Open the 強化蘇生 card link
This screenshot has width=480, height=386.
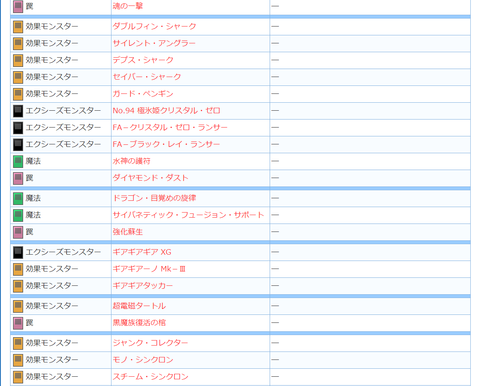tap(128, 232)
